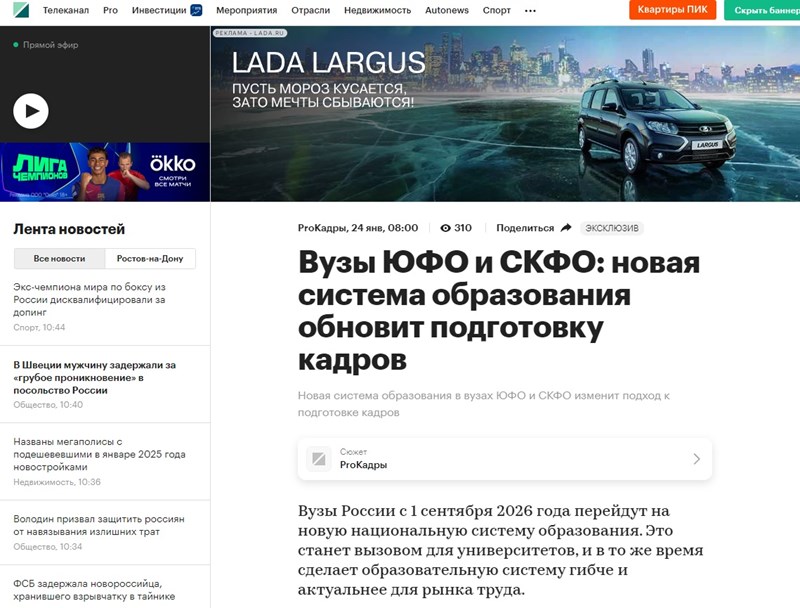Image resolution: width=800 pixels, height=608 pixels.
Task: Click the РЕКЛАМА LADA.RU ad label
Action: click(249, 33)
